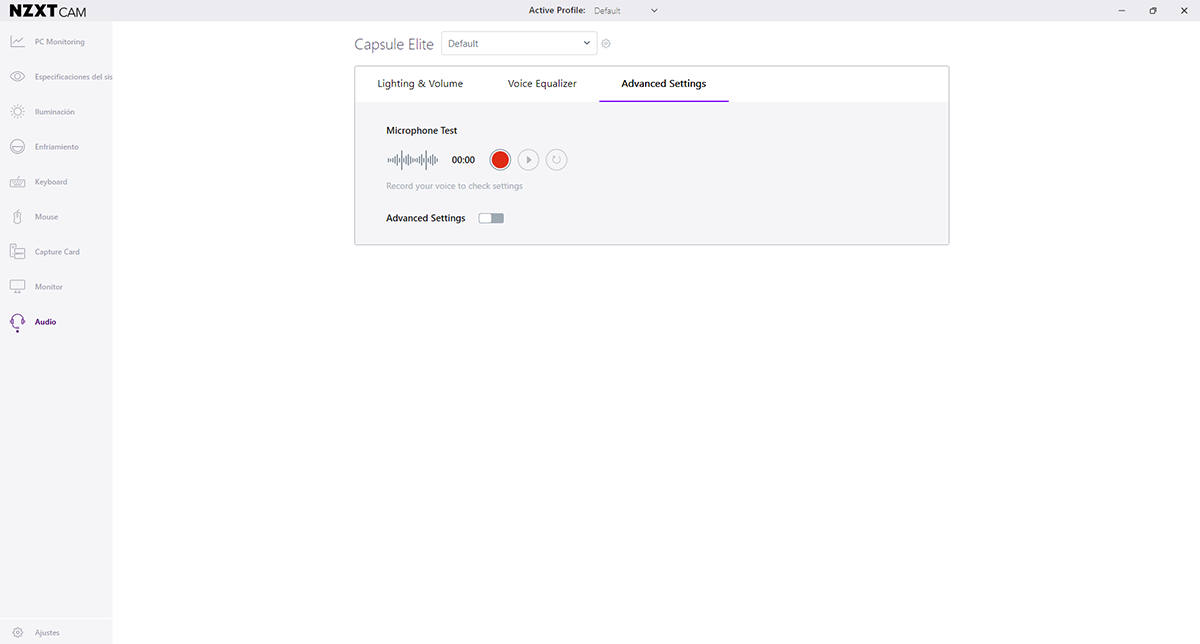Screen dimensions: 1200x644
Task: Click the Audio headset icon
Action: click(17, 322)
